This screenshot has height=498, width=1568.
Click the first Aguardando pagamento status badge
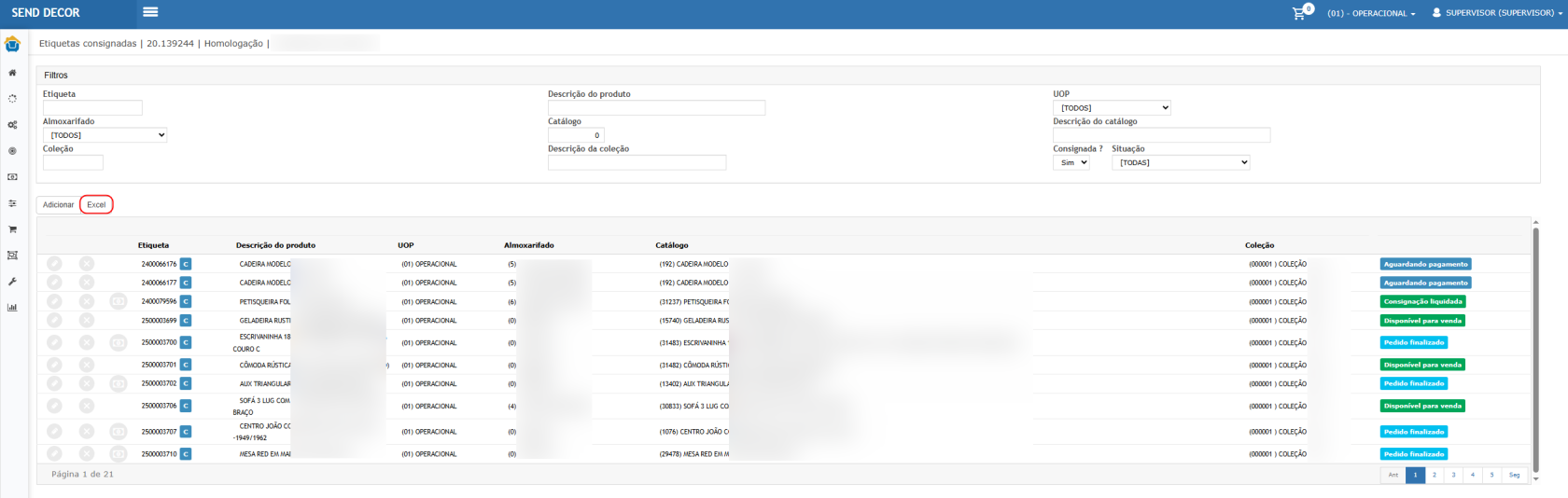[1425, 264]
